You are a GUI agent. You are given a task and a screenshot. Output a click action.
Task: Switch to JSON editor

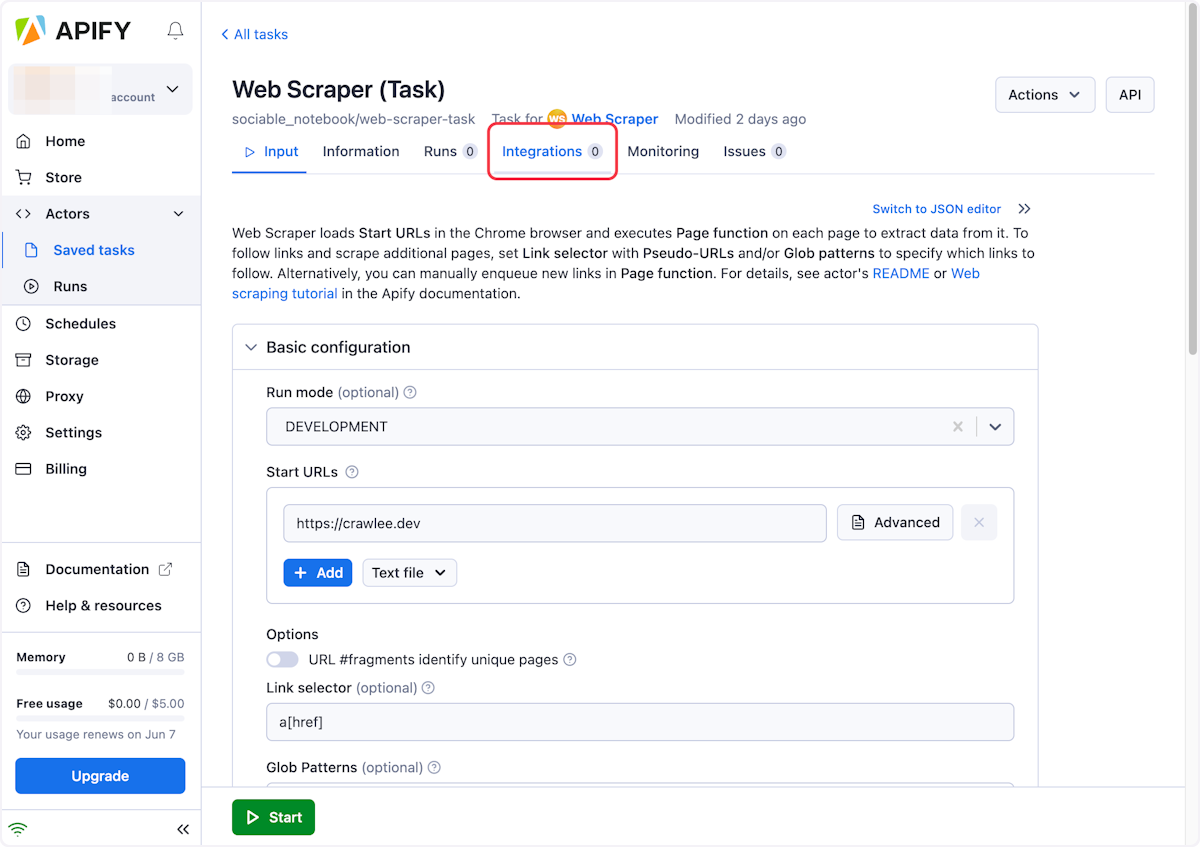937,209
